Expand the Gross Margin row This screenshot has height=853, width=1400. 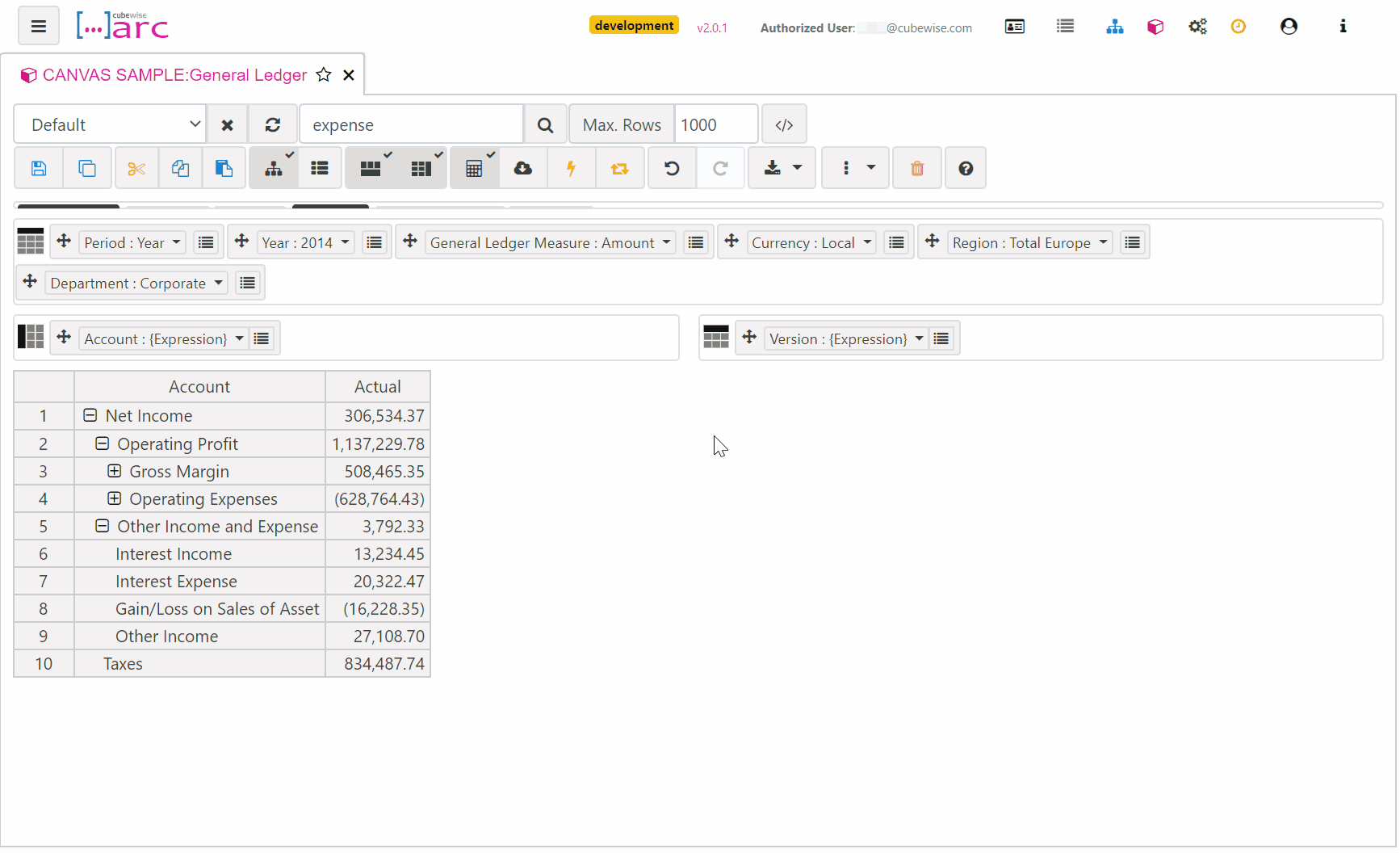pos(115,471)
